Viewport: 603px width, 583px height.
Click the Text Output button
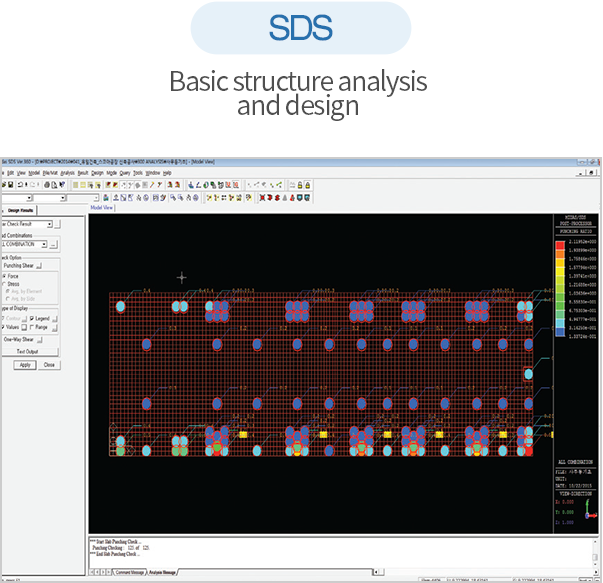[28, 351]
